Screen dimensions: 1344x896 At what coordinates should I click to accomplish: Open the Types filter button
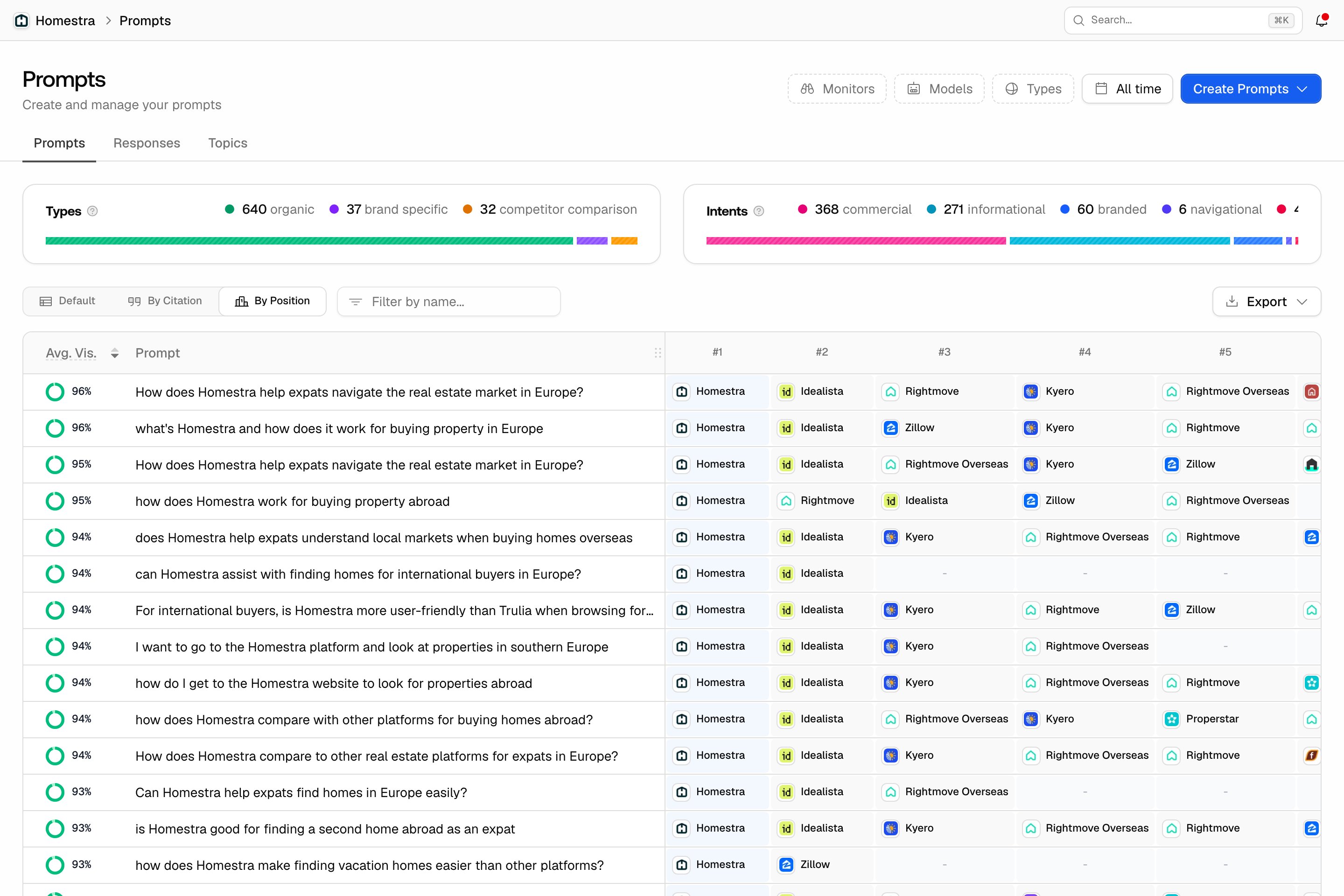pos(1033,89)
